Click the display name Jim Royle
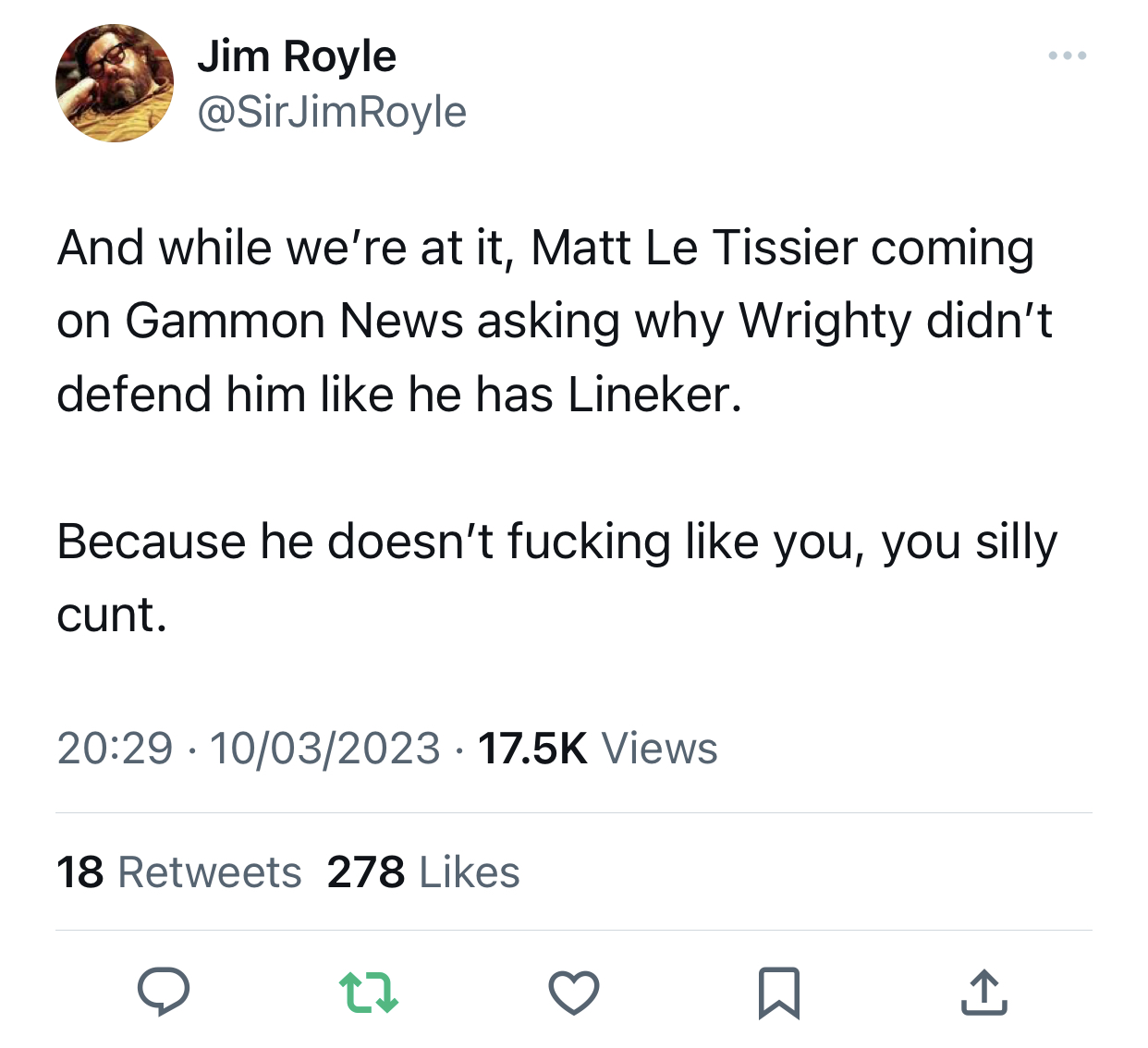 (x=297, y=56)
